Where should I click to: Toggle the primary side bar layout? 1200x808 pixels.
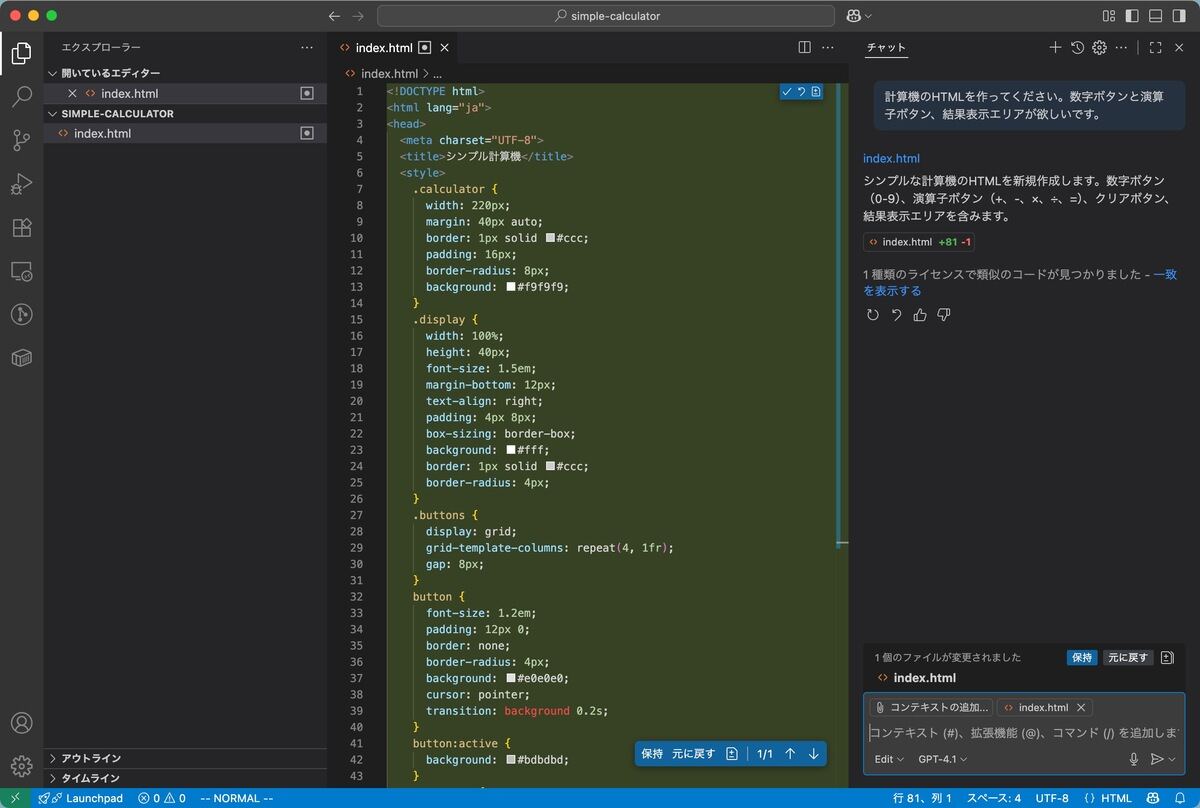tap(1131, 16)
